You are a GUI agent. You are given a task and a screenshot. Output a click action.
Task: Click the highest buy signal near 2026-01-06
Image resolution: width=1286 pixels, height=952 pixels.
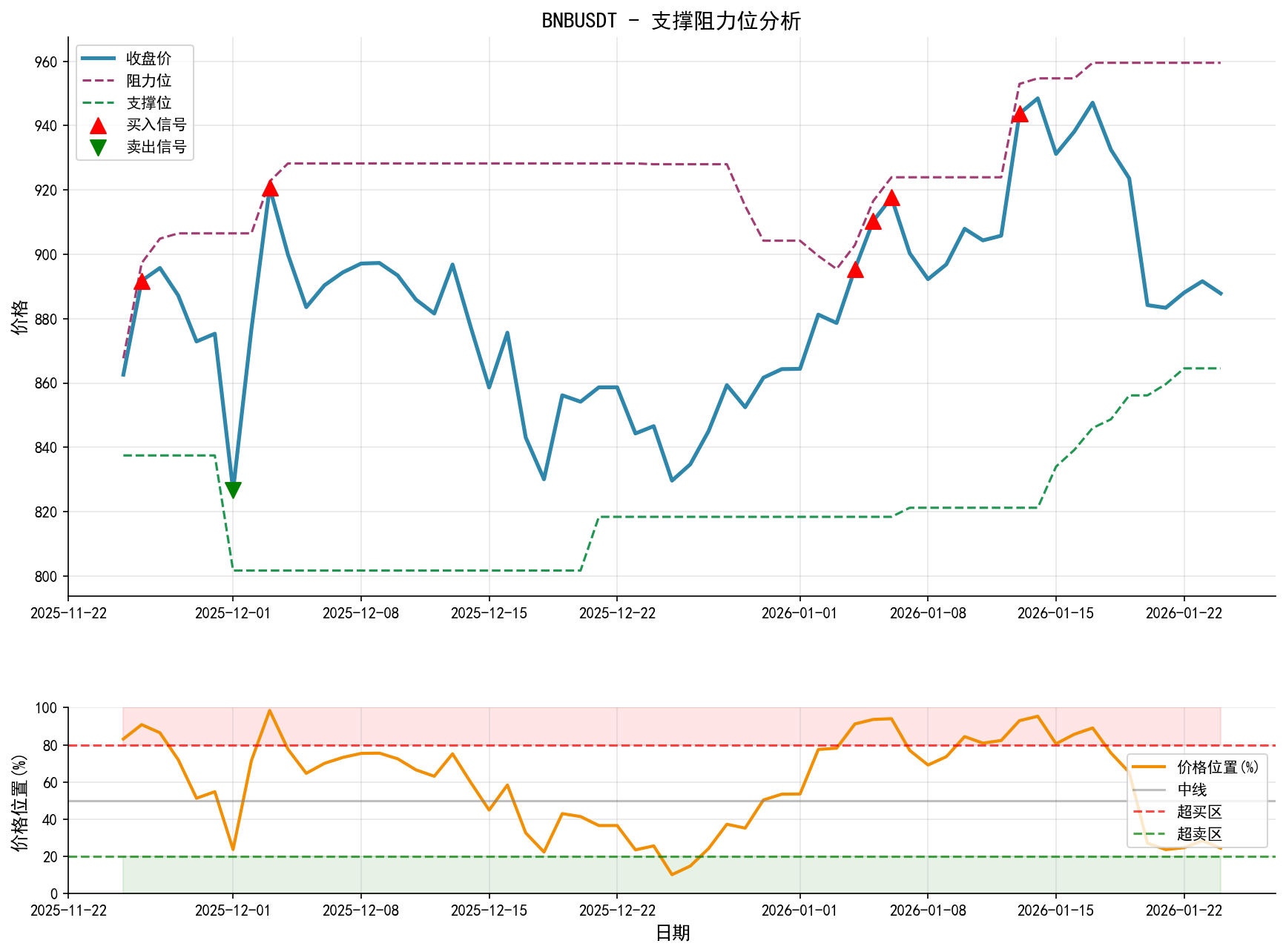pyautogui.click(x=893, y=199)
